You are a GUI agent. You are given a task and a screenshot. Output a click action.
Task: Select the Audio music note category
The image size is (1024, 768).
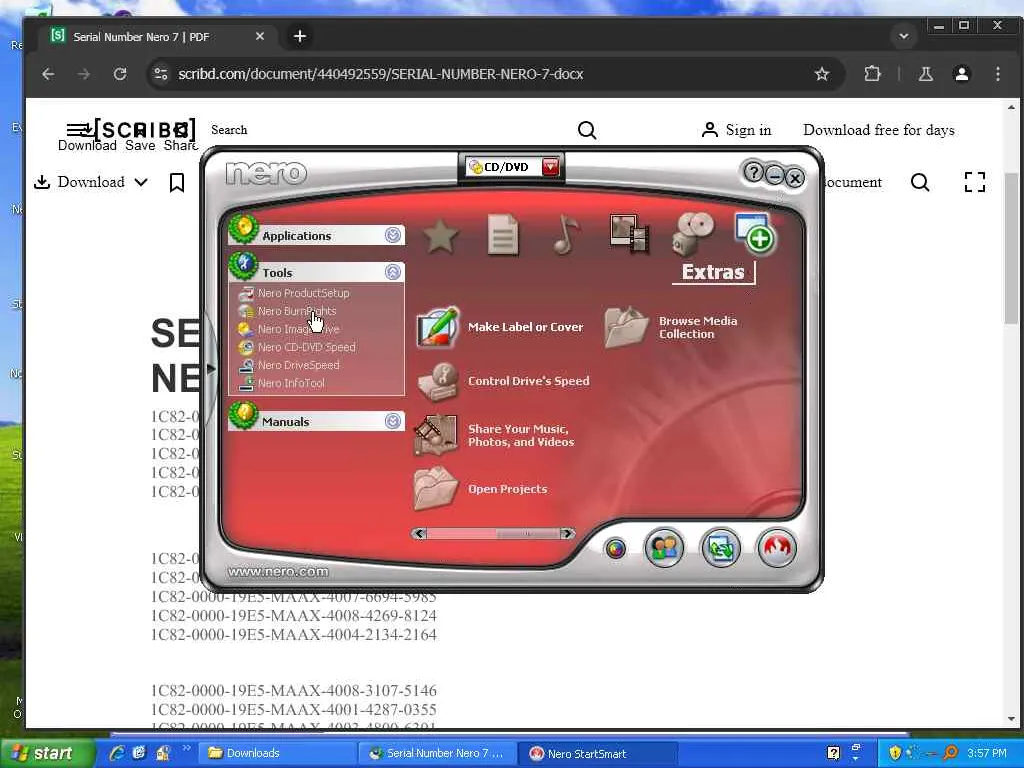(x=566, y=234)
